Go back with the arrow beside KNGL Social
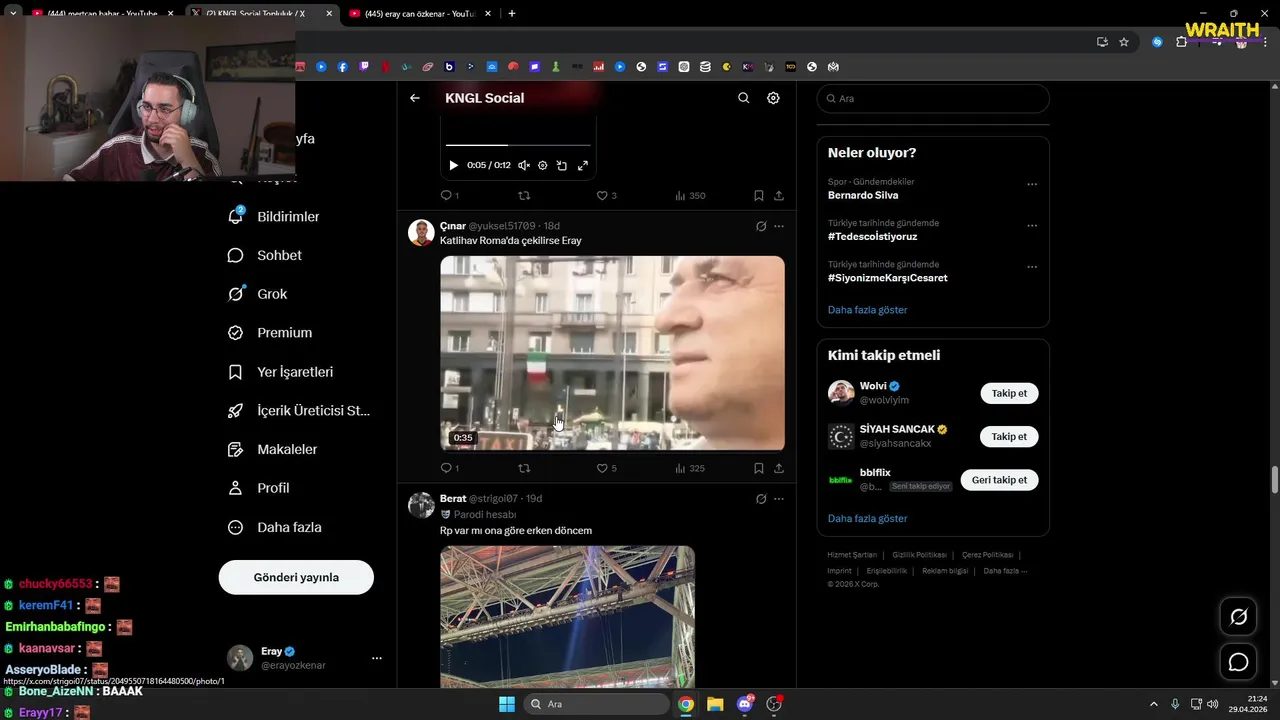 click(415, 98)
